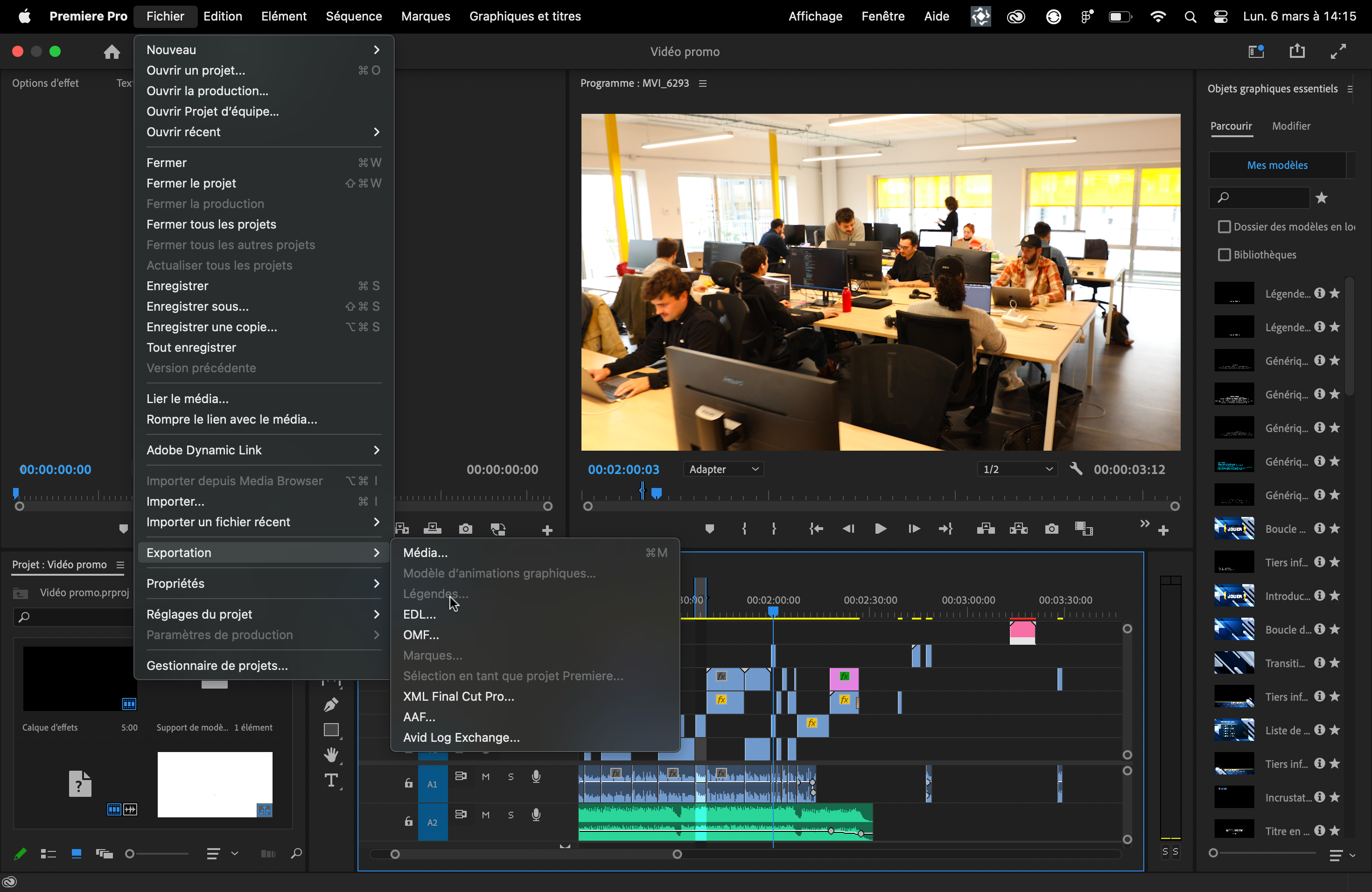1372x892 pixels.
Task: Mute audio track A1
Action: (x=485, y=777)
